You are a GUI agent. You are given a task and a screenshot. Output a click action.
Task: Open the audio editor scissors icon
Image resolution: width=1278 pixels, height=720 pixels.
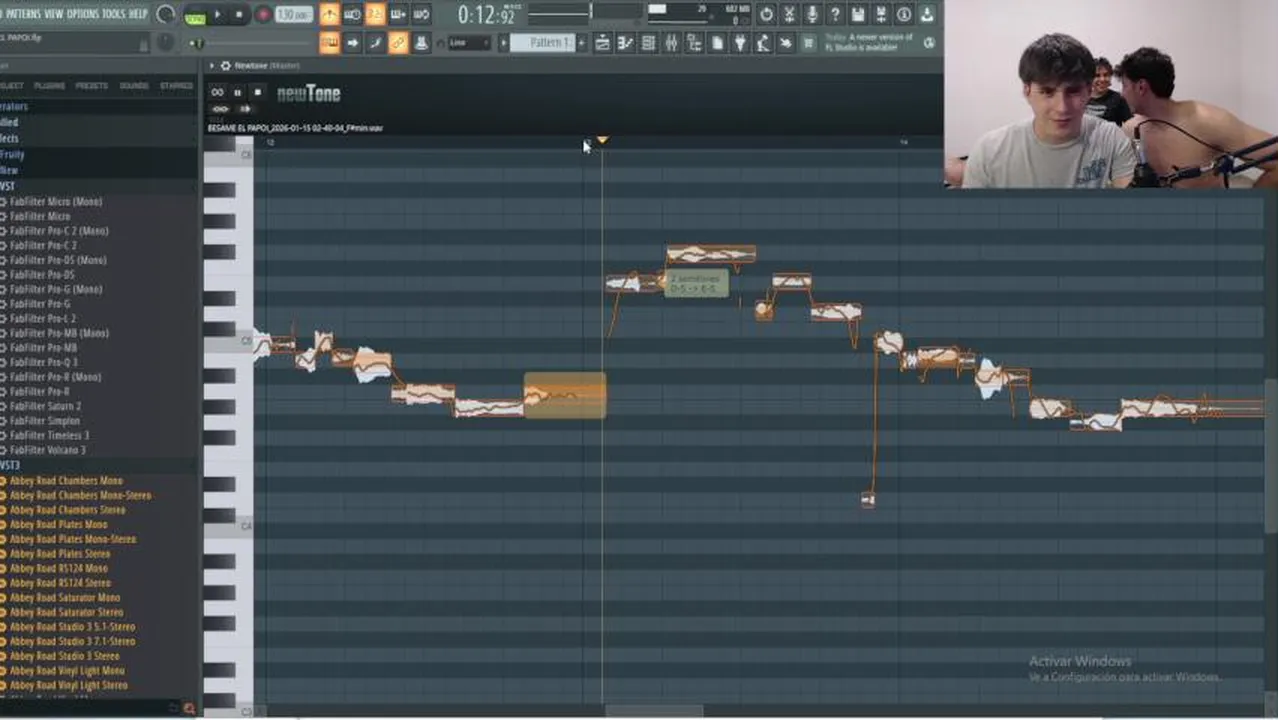tap(789, 14)
